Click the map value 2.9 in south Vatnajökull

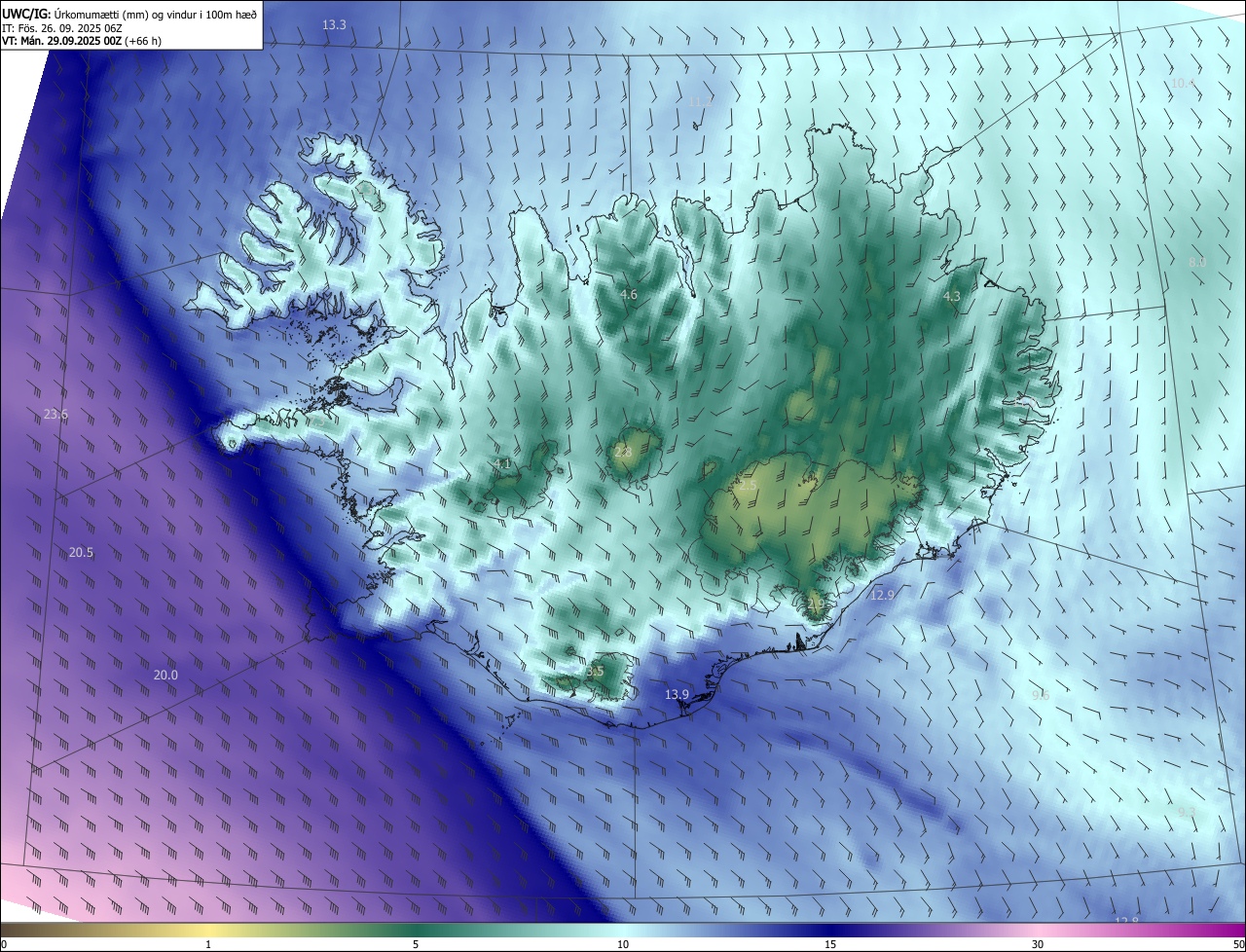pos(816,604)
